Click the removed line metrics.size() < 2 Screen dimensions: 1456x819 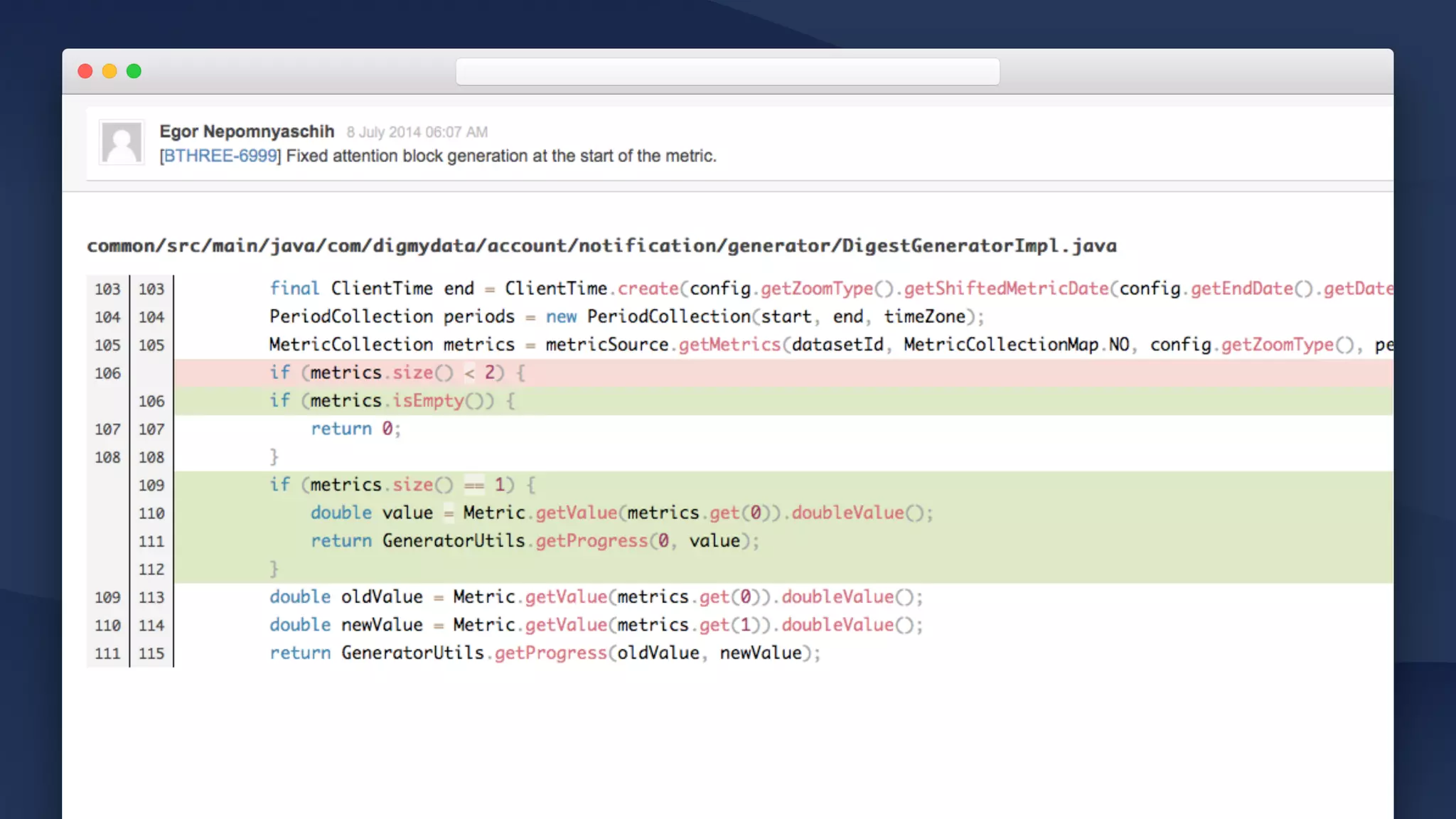pos(397,373)
